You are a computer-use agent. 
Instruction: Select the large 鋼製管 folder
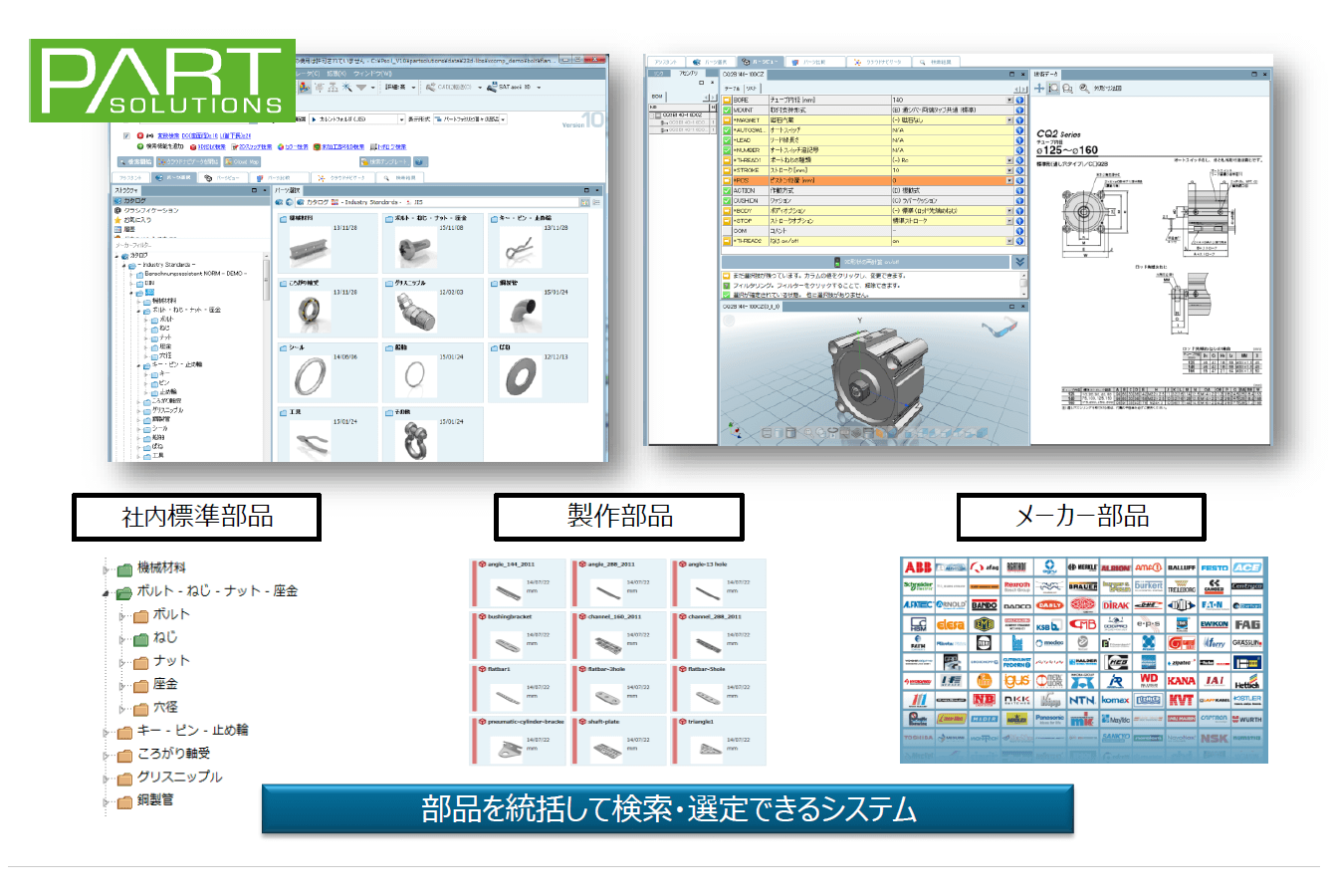click(144, 801)
